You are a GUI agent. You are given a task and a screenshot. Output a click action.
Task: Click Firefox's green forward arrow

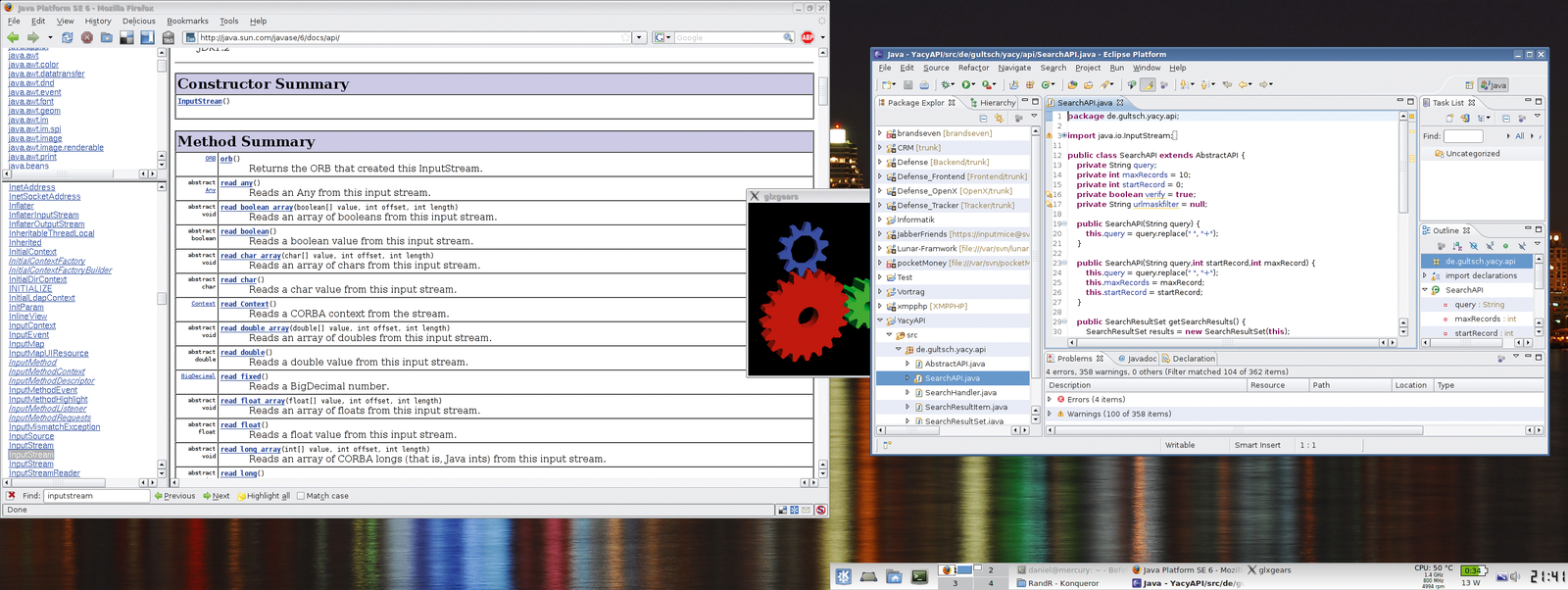(x=33, y=37)
